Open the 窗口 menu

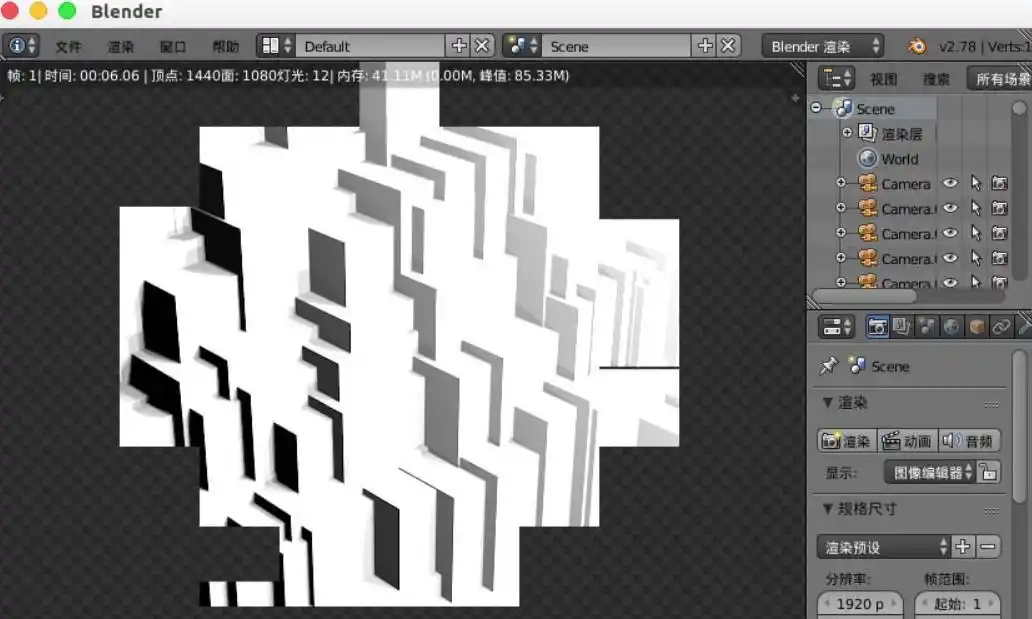[173, 47]
